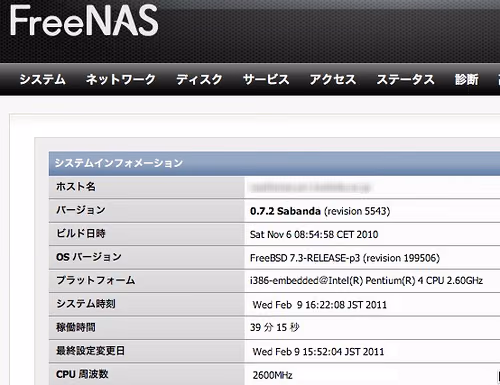Click the i386-embedded Pentium 4 platform value
Screen dimensions: 500x385
coord(366,281)
